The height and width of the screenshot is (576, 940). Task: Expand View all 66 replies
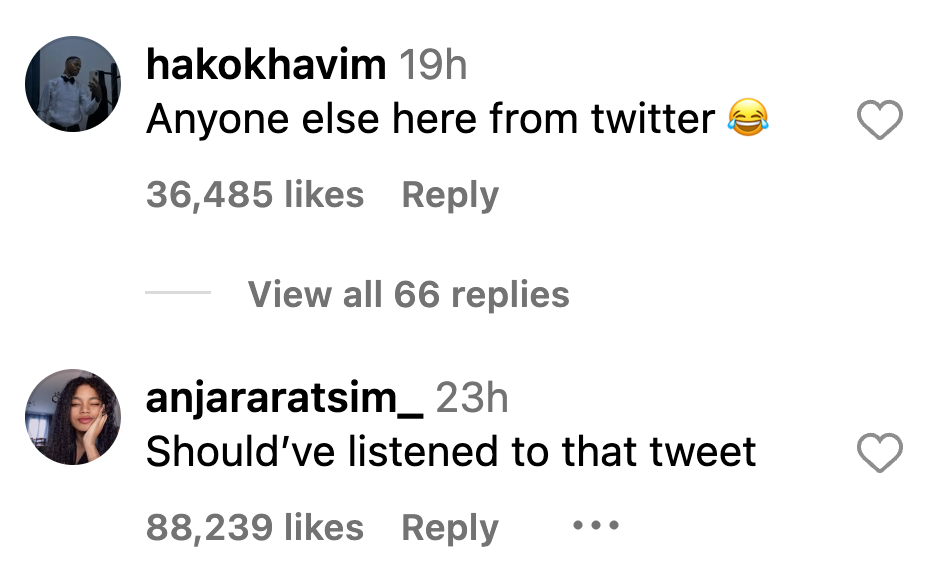(x=408, y=294)
